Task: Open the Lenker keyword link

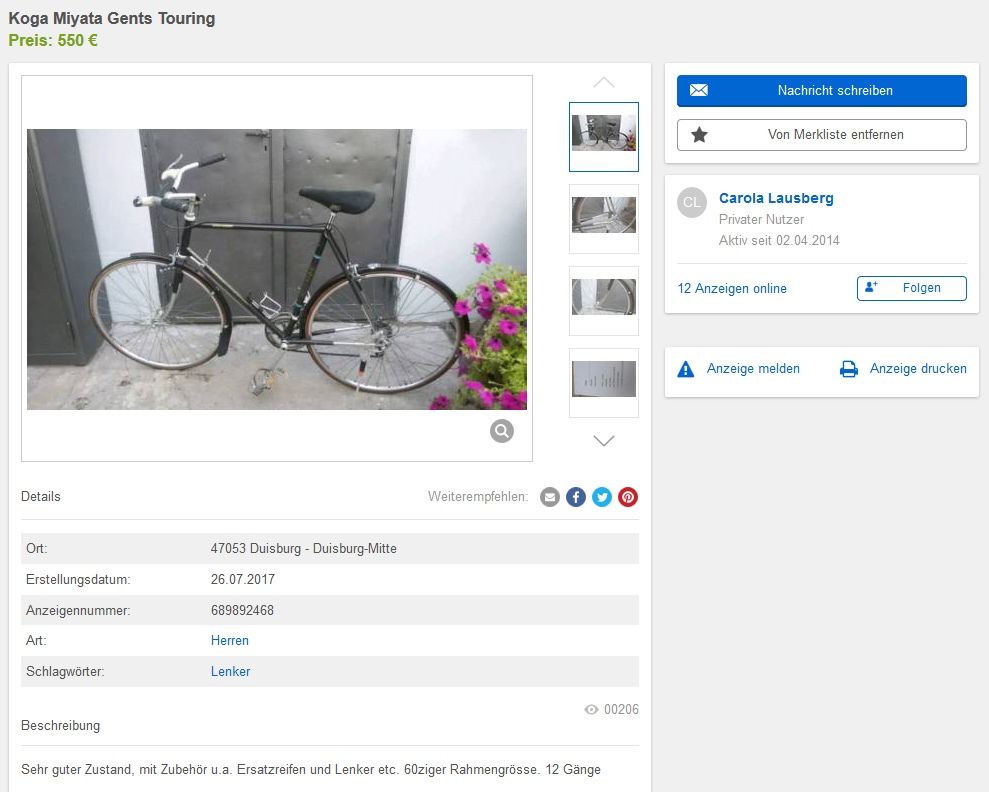Action: (231, 672)
